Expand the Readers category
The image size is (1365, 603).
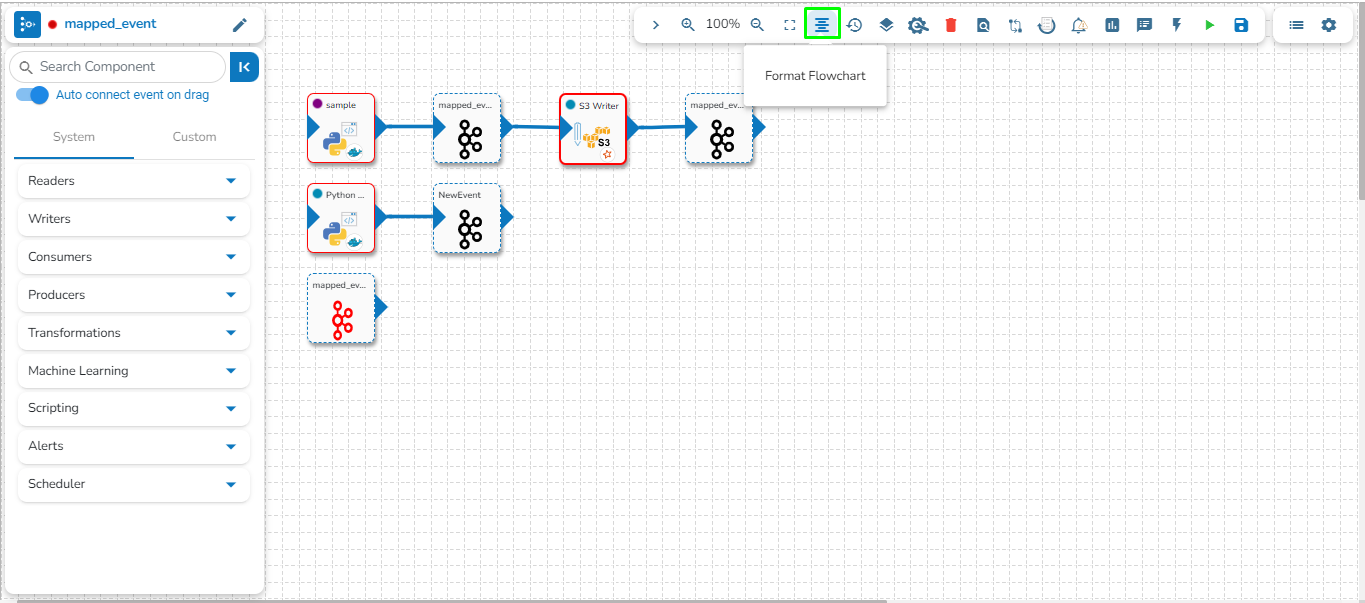point(134,181)
